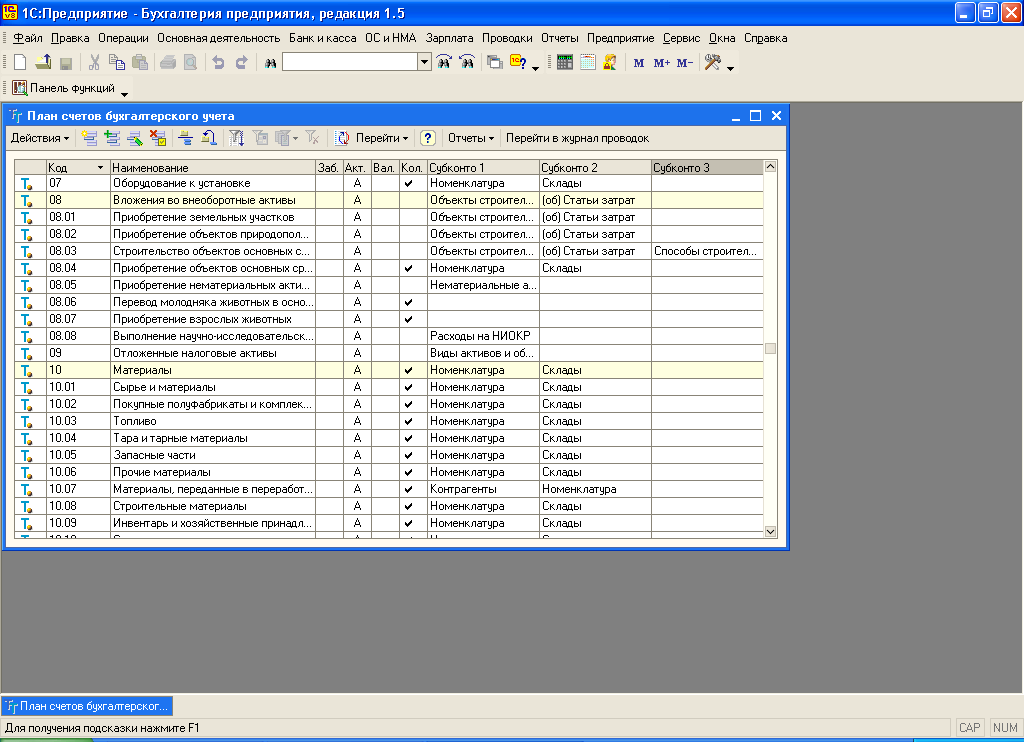Click Перейти в журнал проводок
Screen dimensions: 1024x742
click(577, 138)
